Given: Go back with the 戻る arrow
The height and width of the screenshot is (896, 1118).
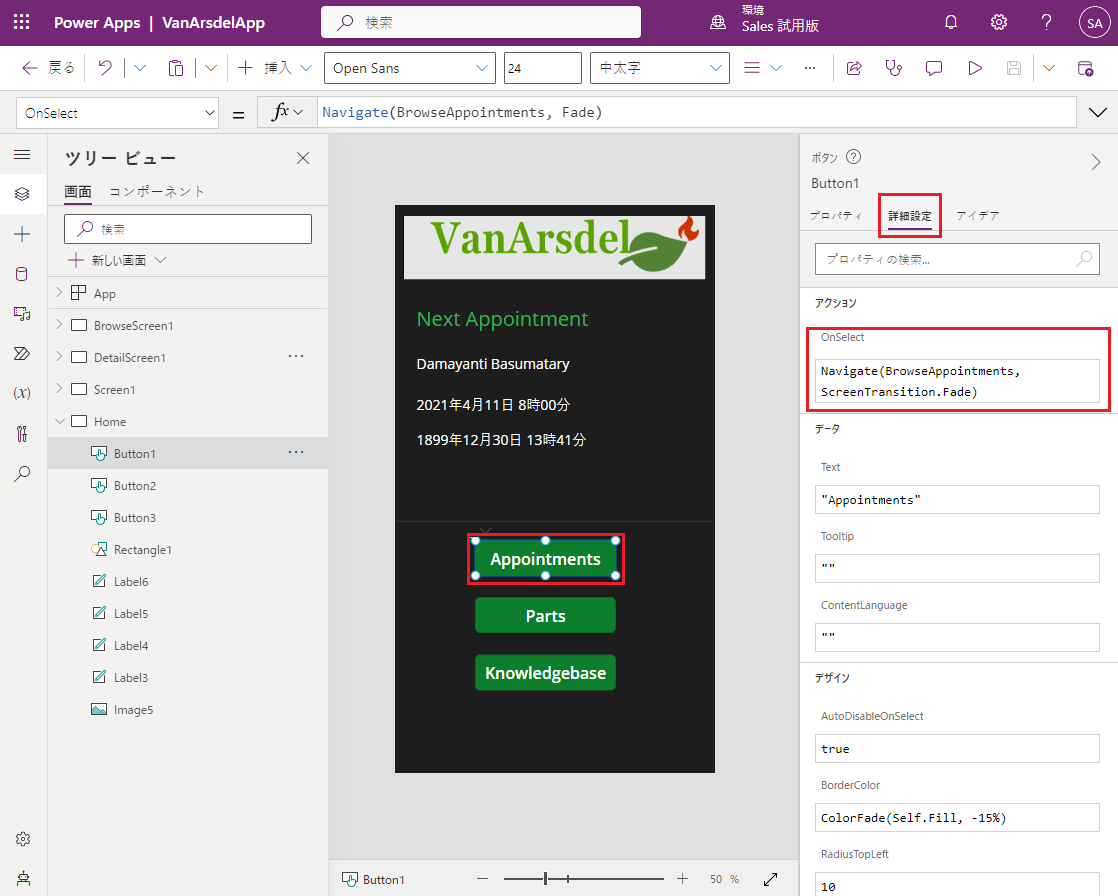Looking at the screenshot, I should point(48,68).
